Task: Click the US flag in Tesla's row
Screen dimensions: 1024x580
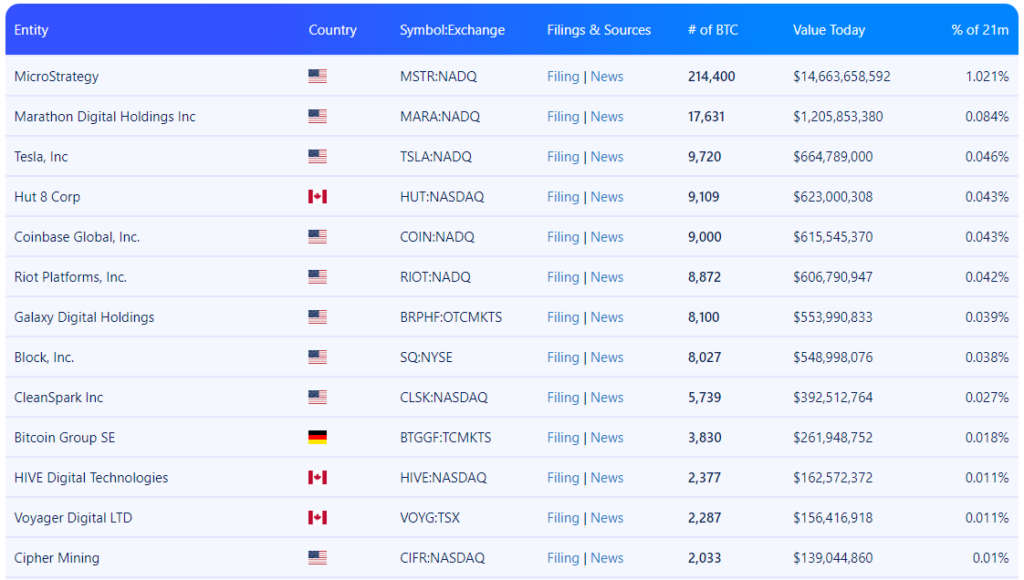Action: pyautogui.click(x=317, y=157)
